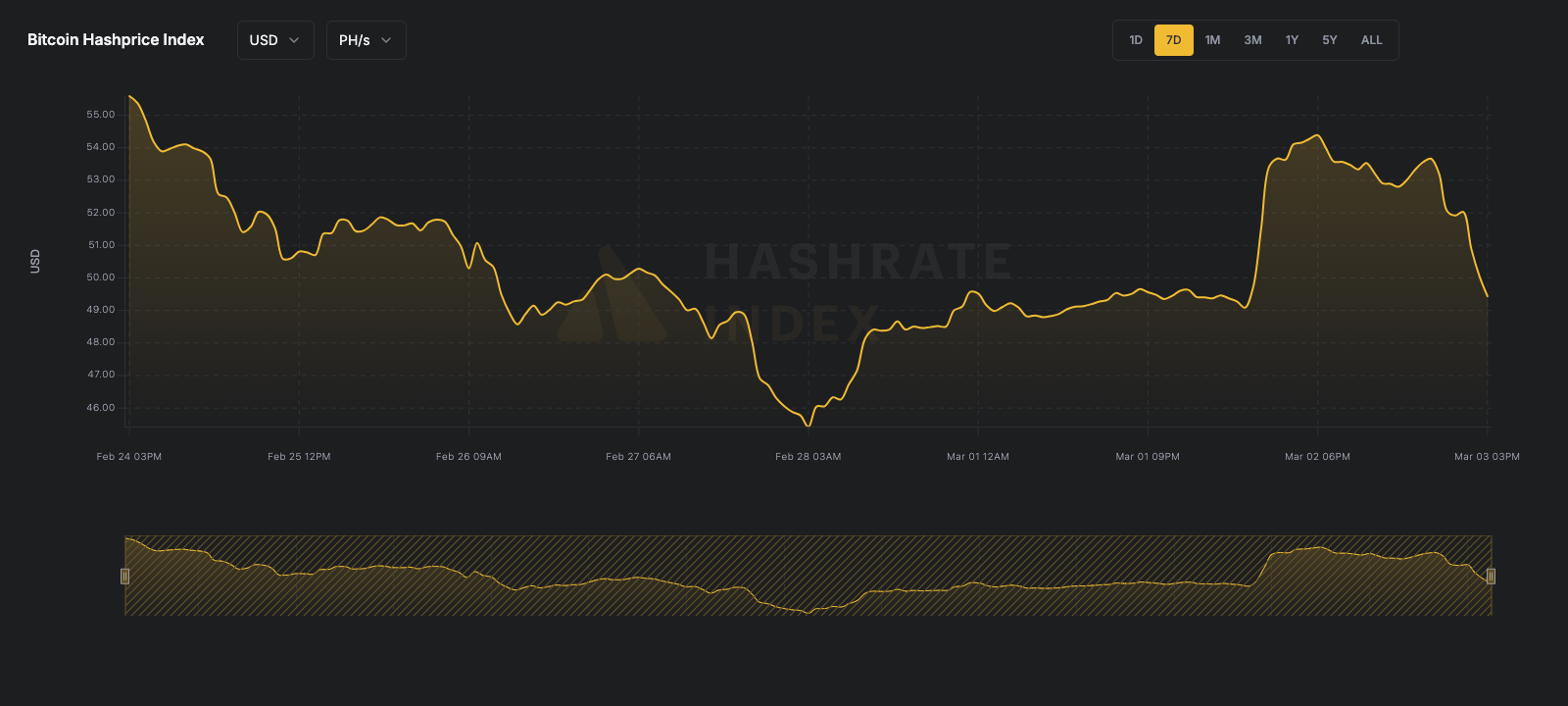This screenshot has height=706, width=1568.
Task: Switch to the 1M time range
Action: click(x=1212, y=40)
